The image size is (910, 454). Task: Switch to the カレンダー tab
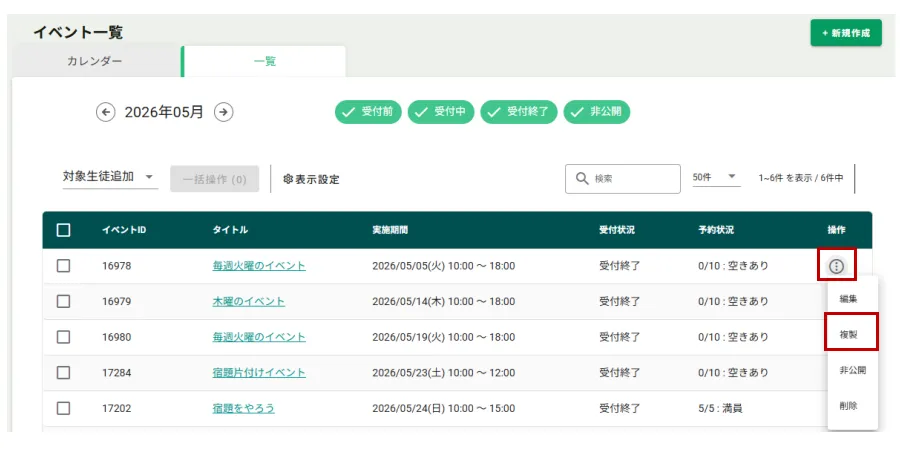click(95, 62)
